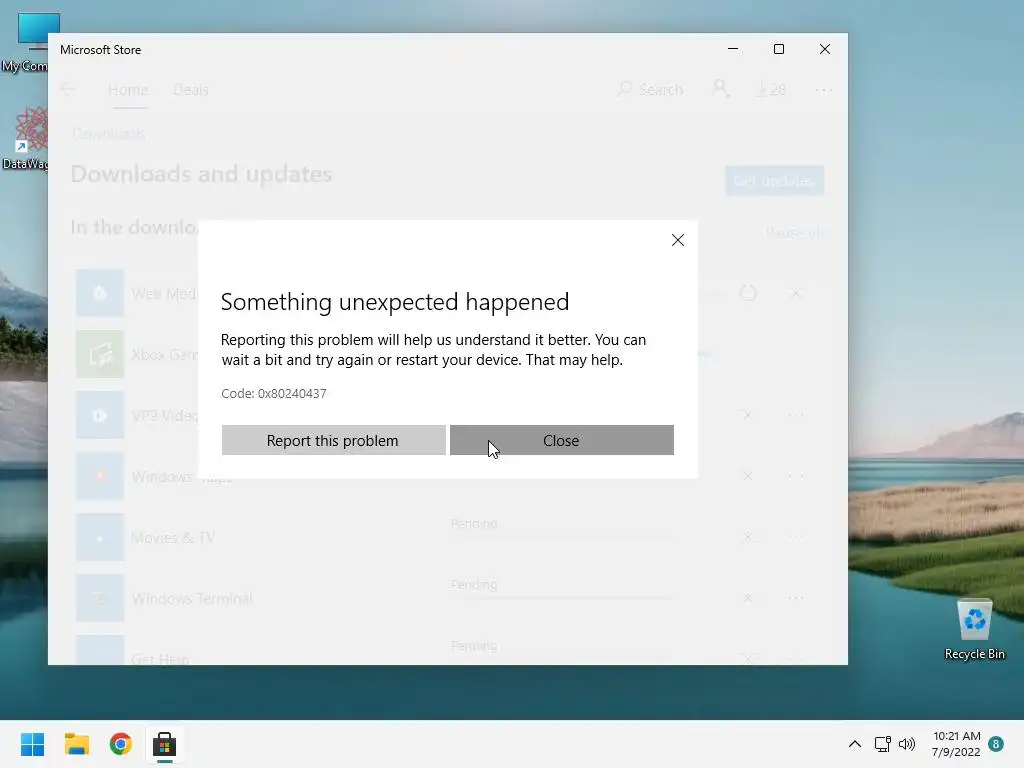Screen dimensions: 1024x768
Task: Click the Web Media app tile icon
Action: click(100, 293)
